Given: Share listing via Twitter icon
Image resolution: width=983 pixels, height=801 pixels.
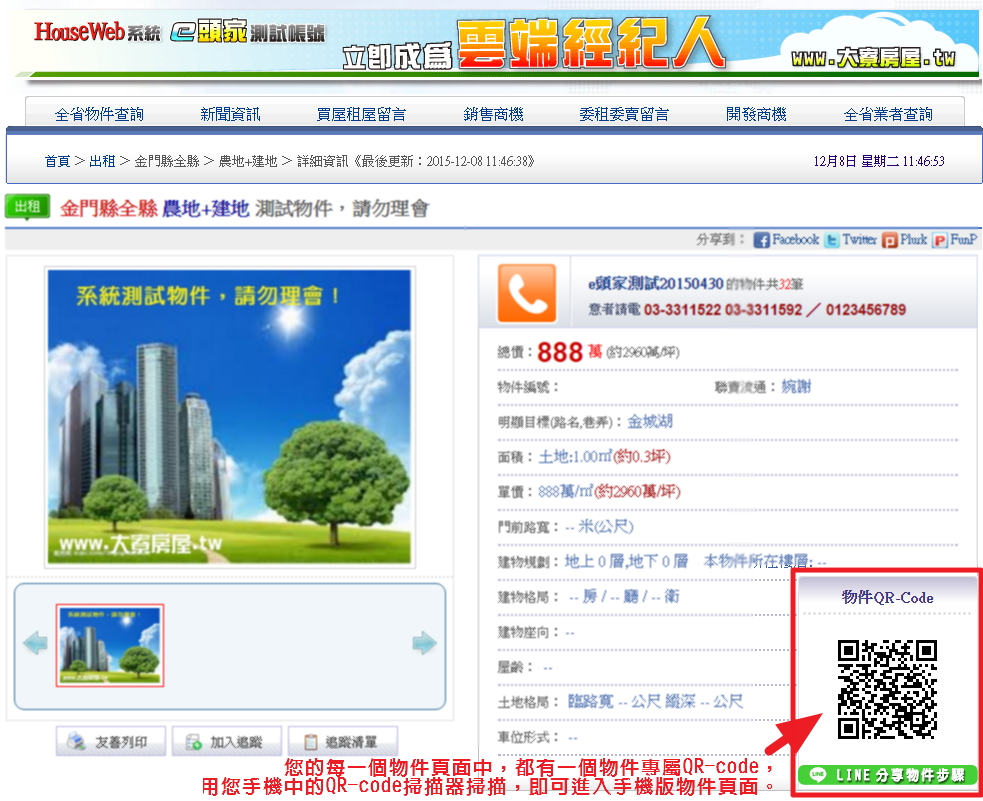Looking at the screenshot, I should point(831,240).
